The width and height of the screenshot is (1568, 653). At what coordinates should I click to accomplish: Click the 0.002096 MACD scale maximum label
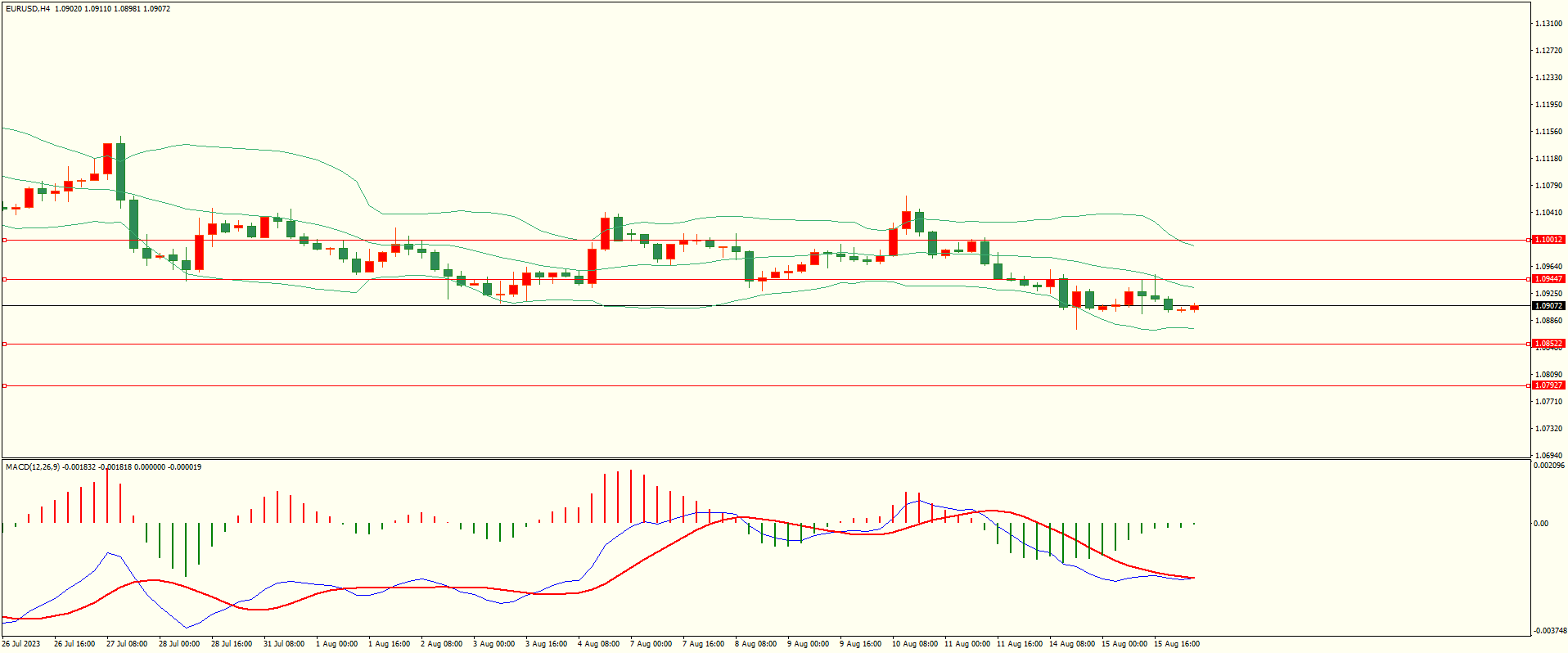coord(1549,466)
